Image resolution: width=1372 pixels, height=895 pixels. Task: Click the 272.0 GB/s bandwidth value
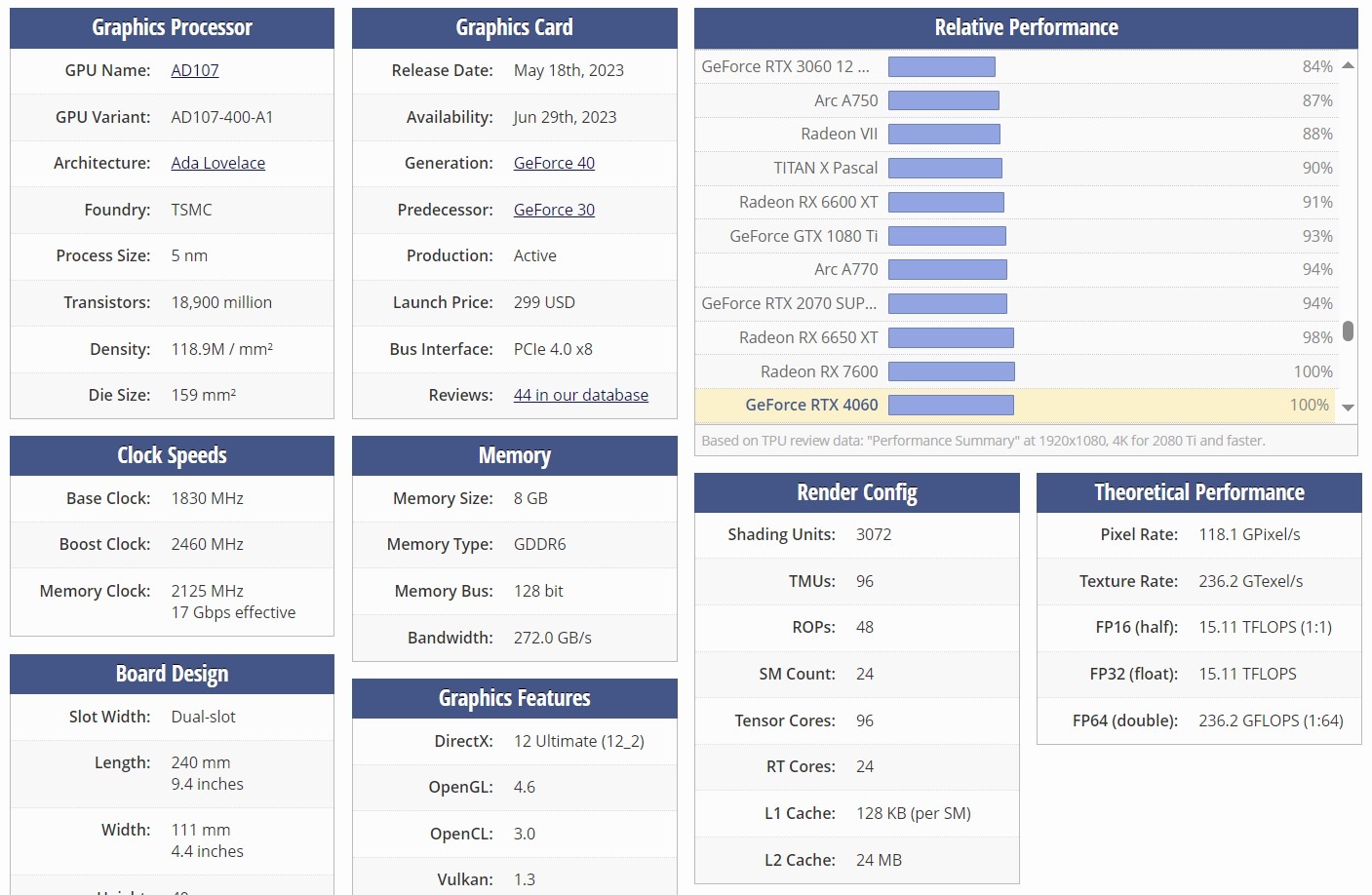[553, 638]
